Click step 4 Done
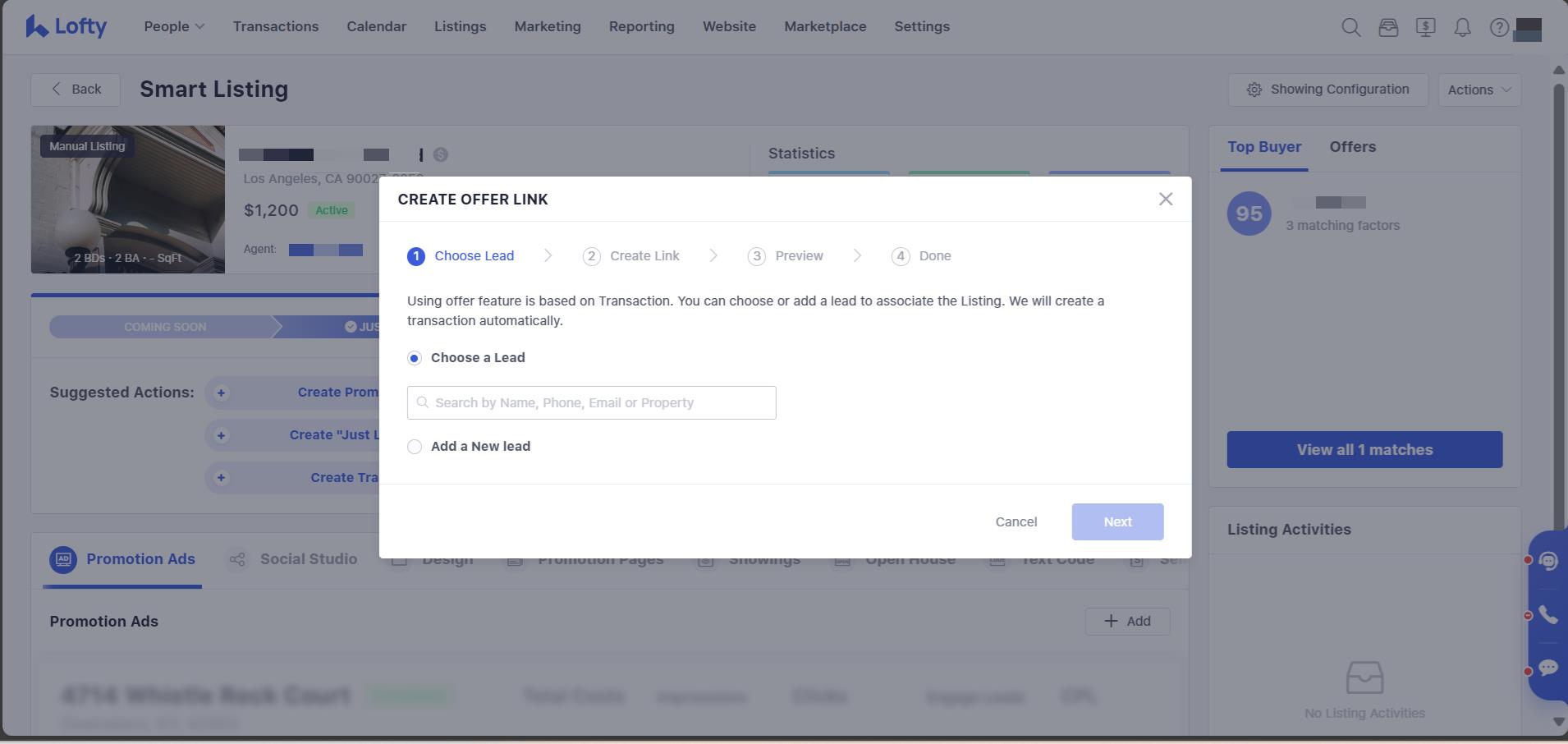The height and width of the screenshot is (744, 1568). pos(921,256)
